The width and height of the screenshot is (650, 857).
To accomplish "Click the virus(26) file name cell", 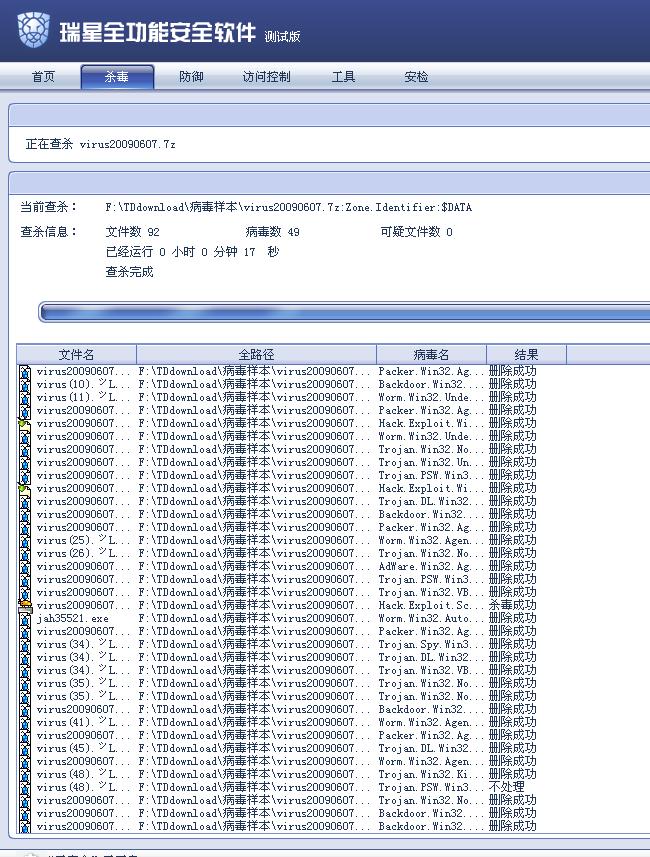I will click(84, 554).
